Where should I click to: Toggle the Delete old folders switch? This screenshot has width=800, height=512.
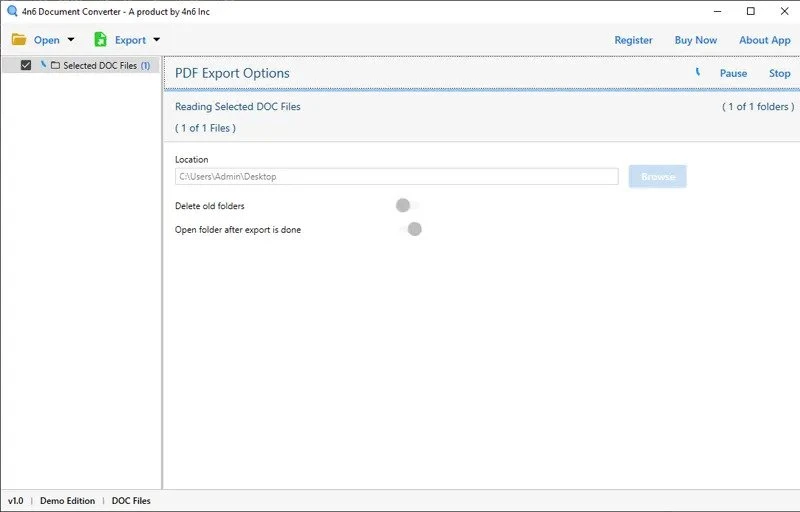coord(406,206)
